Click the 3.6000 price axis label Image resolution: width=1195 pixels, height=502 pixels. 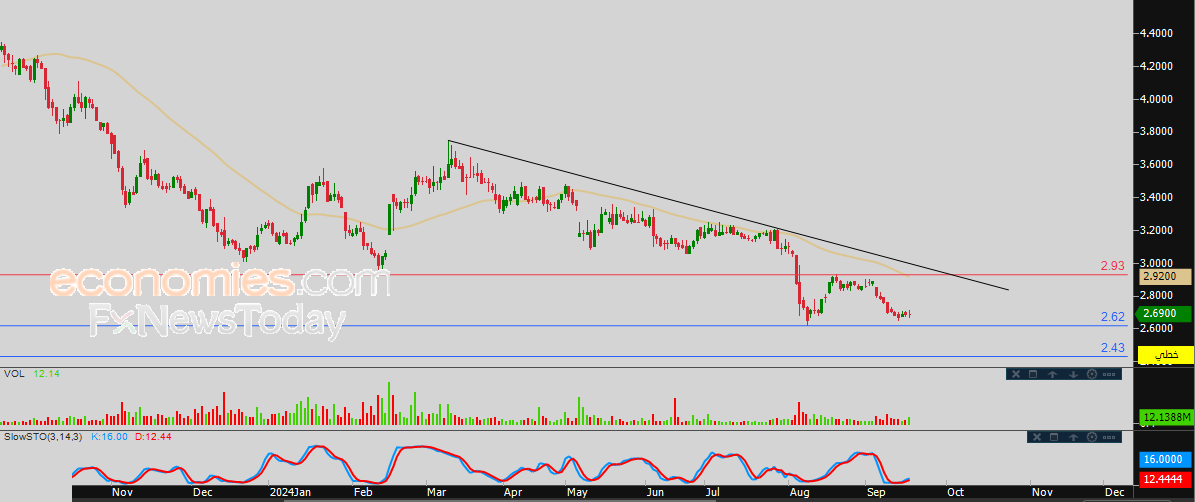(1155, 165)
